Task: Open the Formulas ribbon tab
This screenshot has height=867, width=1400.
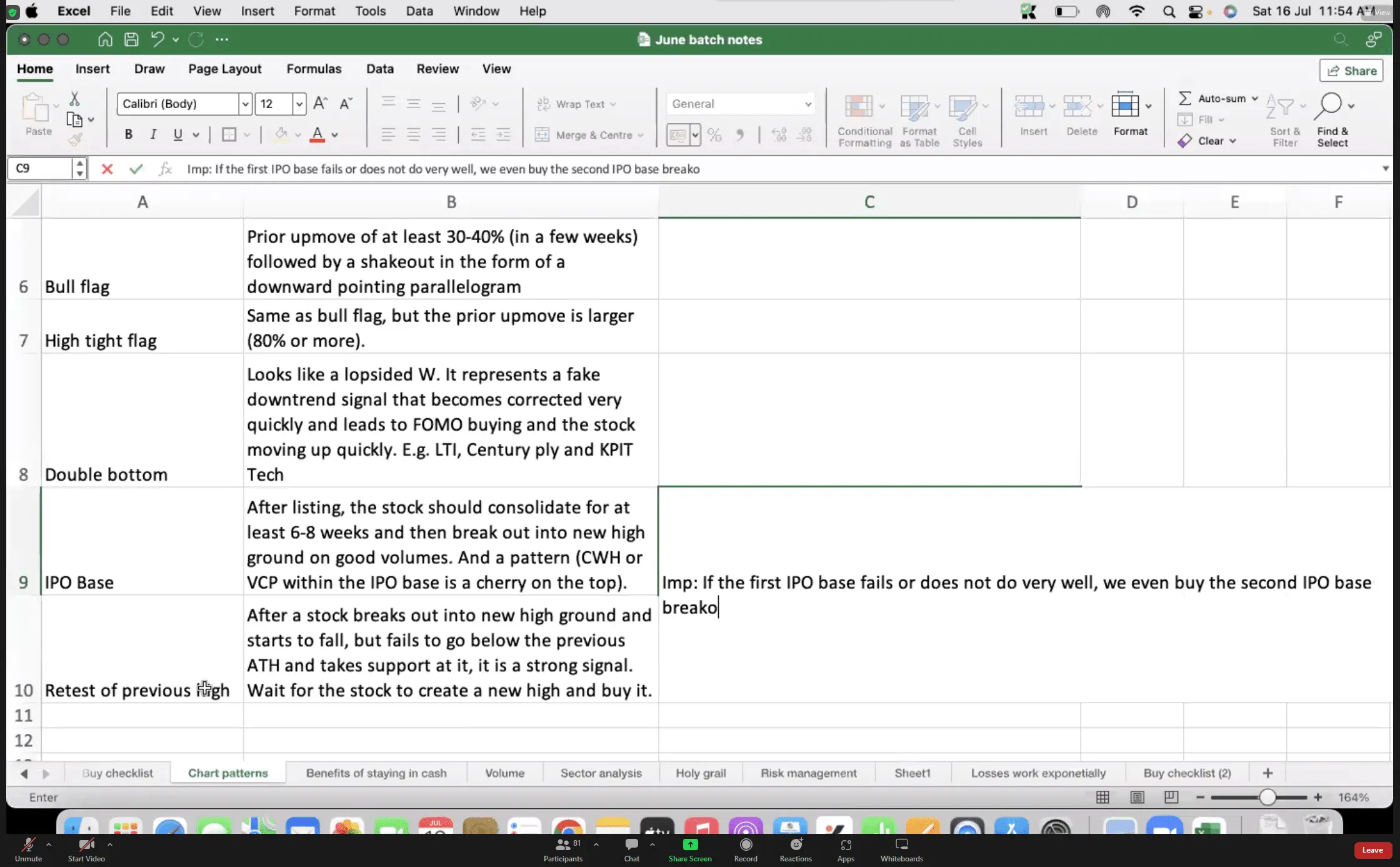Action: point(314,69)
